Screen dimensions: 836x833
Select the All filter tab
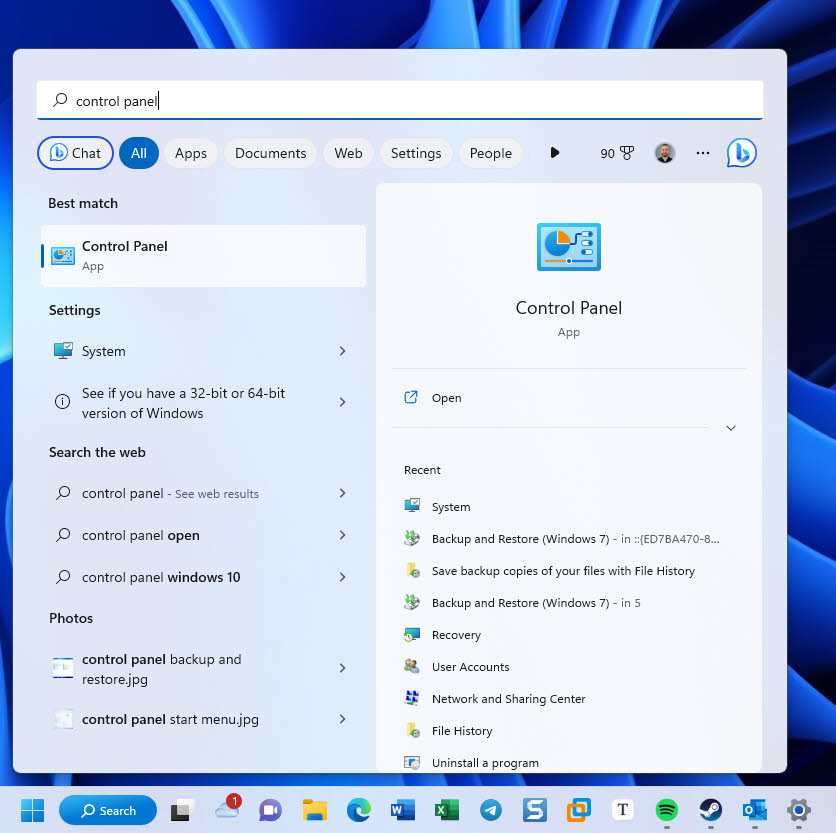click(x=139, y=153)
